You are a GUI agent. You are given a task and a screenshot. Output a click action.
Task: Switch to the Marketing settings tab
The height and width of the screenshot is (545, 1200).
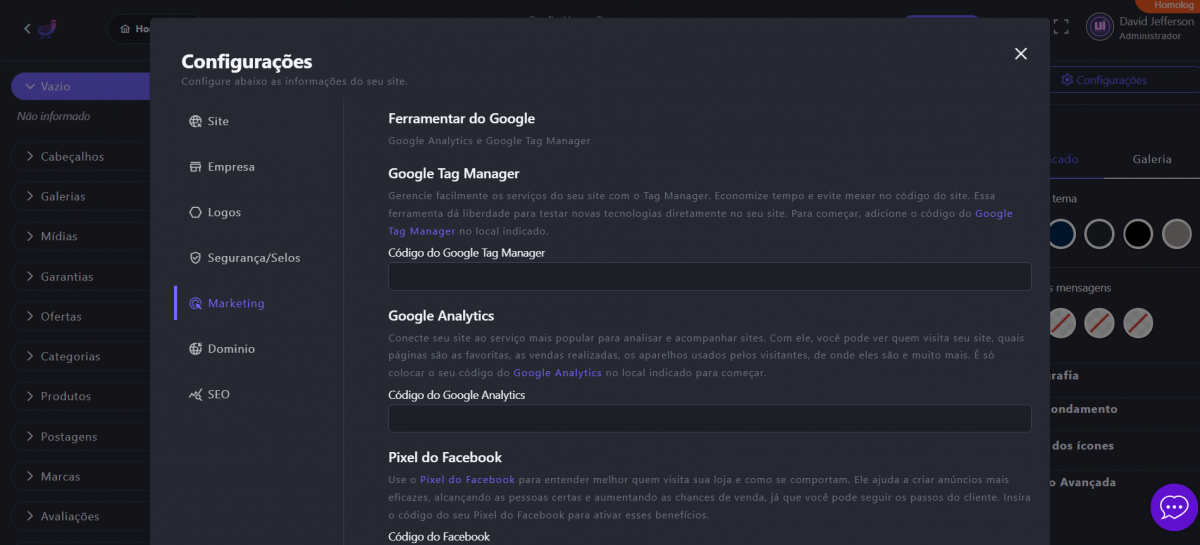click(235, 303)
